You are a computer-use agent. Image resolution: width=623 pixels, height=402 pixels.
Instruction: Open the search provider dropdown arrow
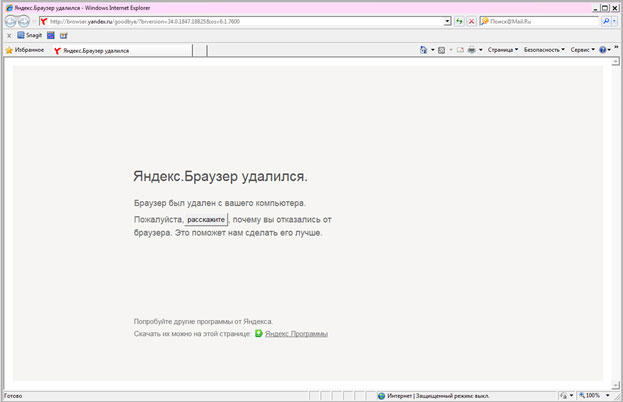(615, 21)
